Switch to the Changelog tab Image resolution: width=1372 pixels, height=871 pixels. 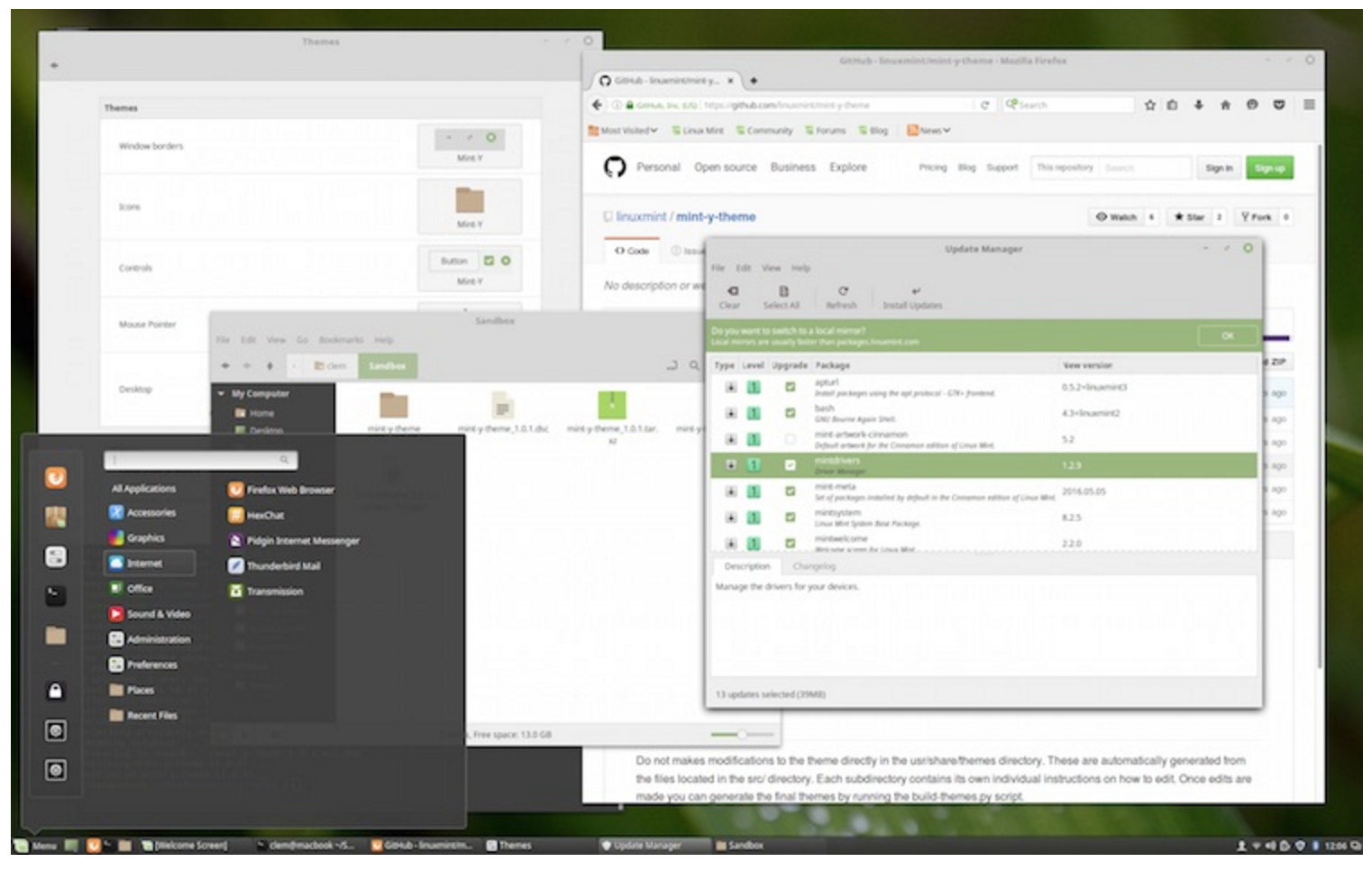[x=814, y=566]
